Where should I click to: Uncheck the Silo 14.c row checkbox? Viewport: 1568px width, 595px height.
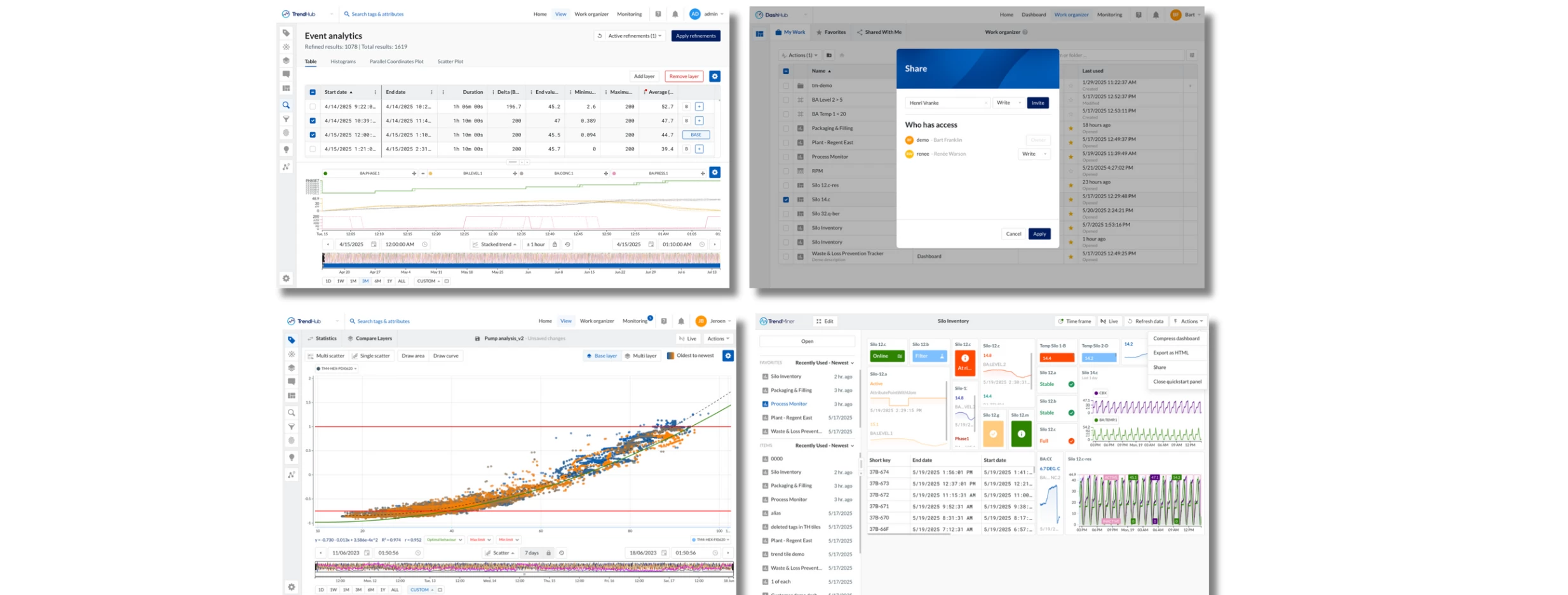[786, 199]
